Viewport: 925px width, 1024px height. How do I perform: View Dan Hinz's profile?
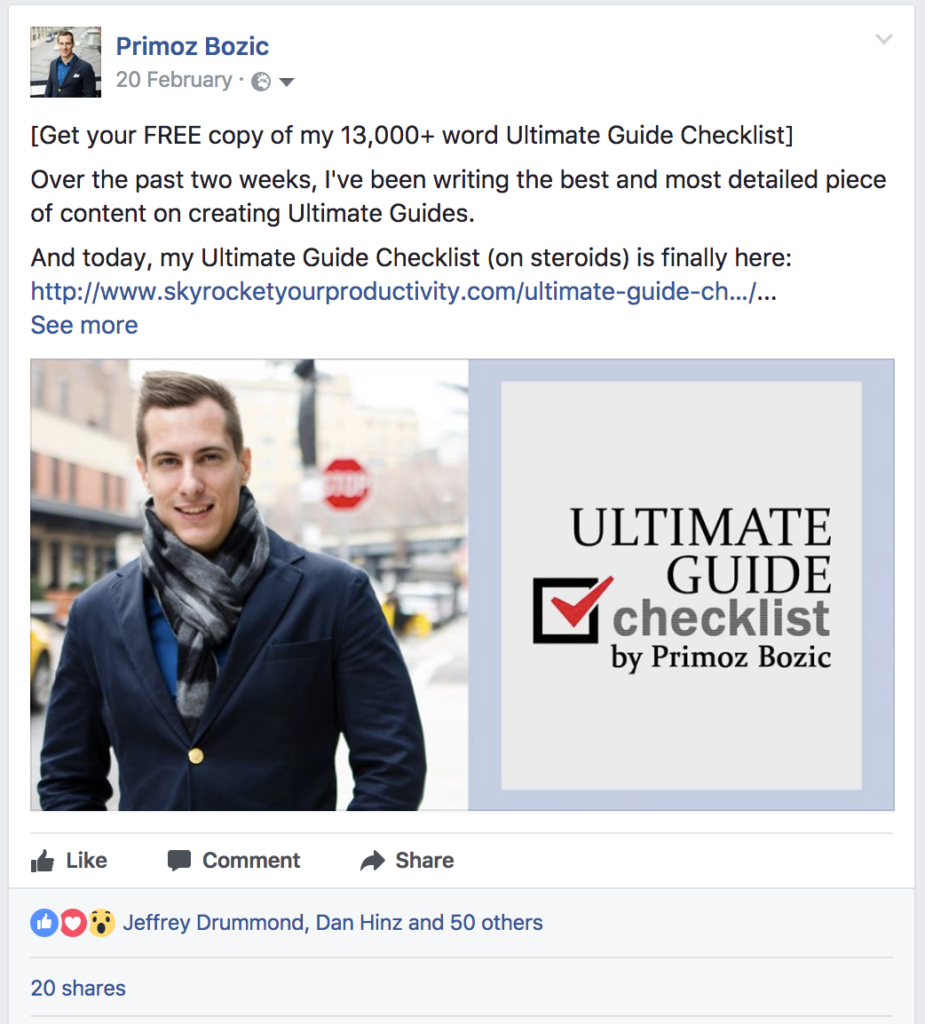click(359, 923)
